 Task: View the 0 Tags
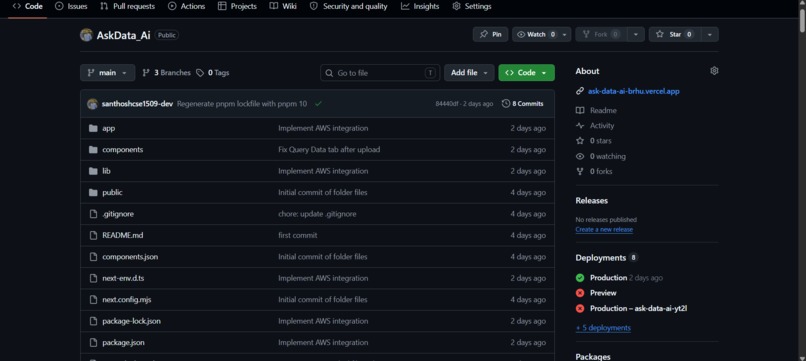212,73
